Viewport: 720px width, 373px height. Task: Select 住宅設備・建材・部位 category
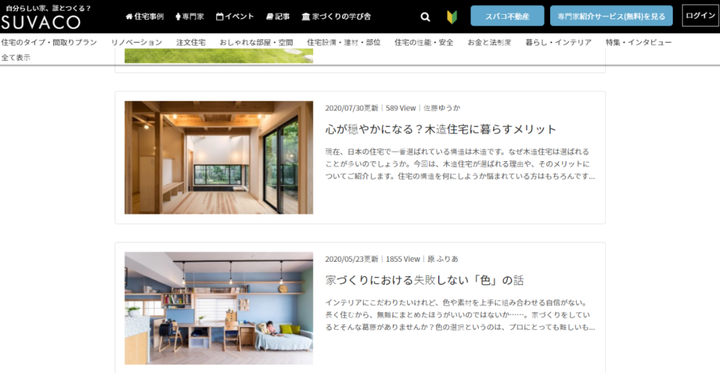point(343,42)
